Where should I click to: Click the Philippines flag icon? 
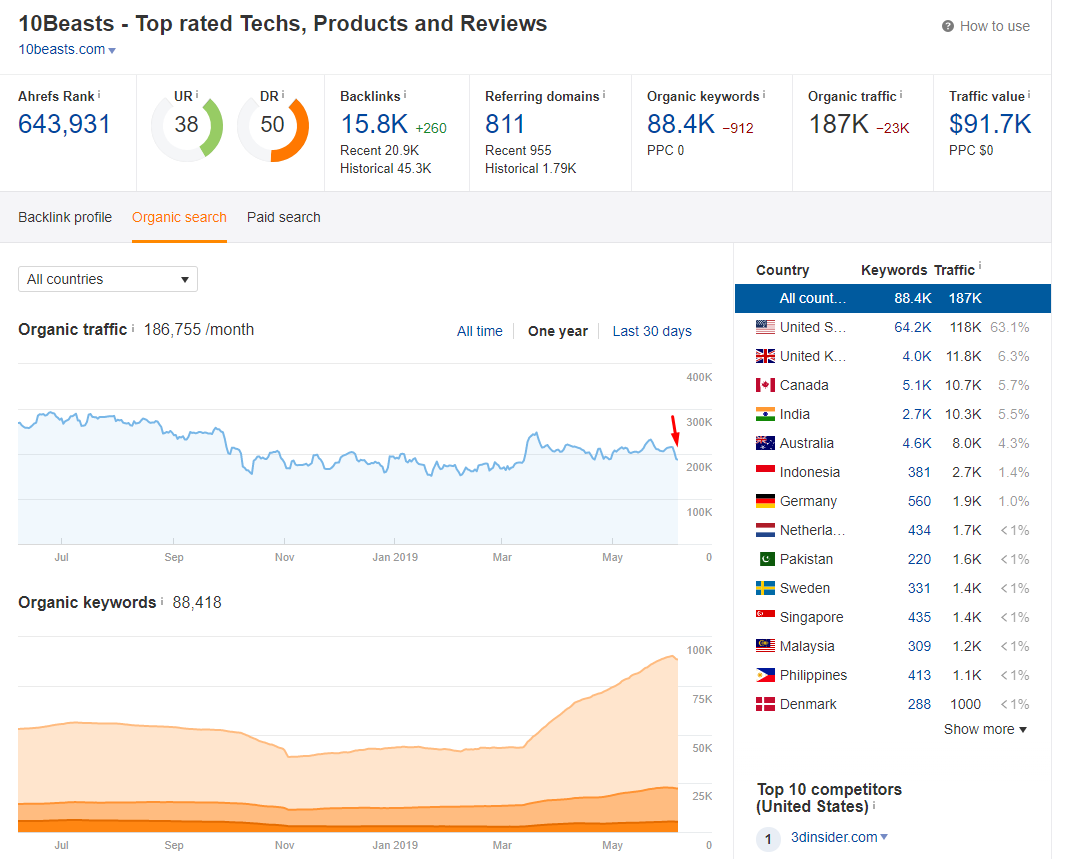pyautogui.click(x=765, y=675)
